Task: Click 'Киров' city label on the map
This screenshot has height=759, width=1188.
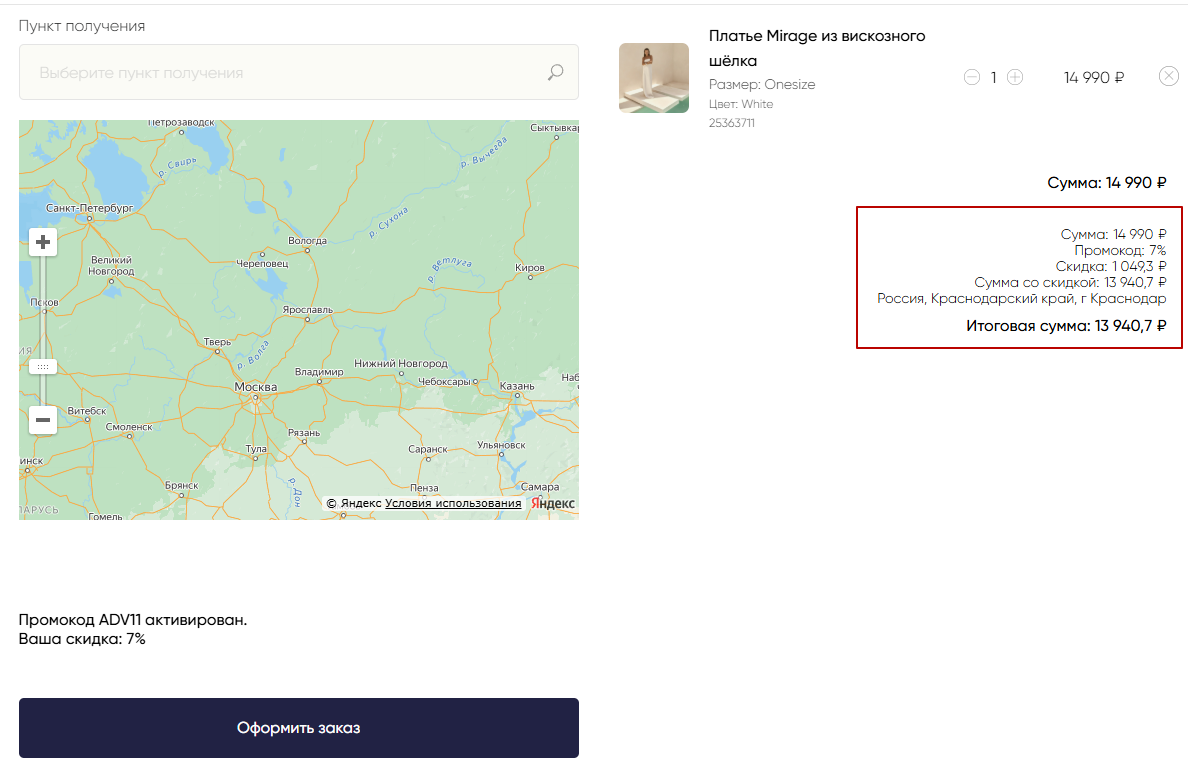Action: tap(530, 267)
